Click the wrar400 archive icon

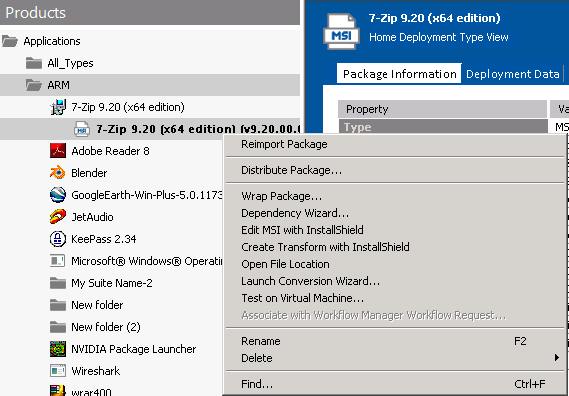(58, 391)
